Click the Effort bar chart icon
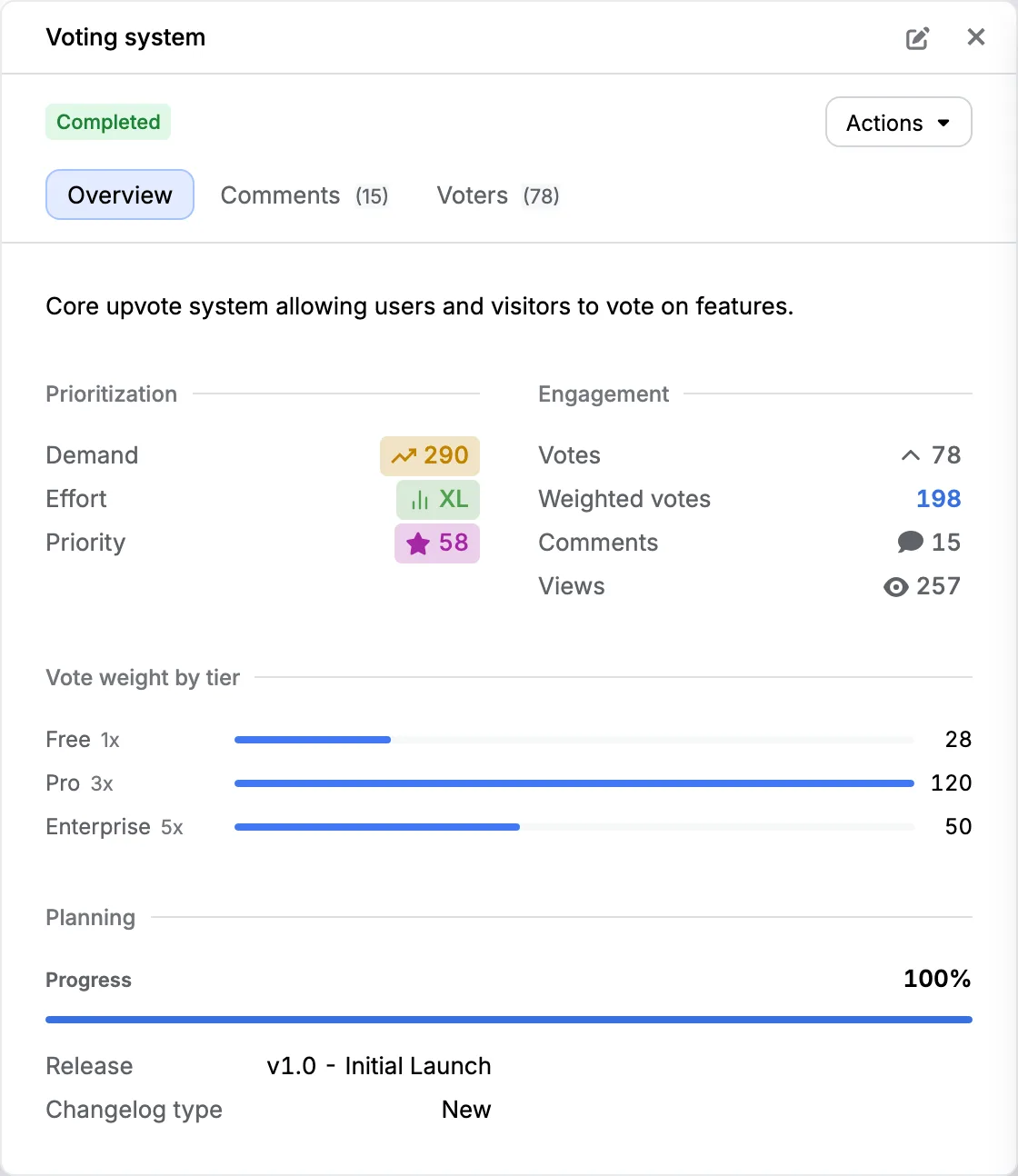This screenshot has width=1018, height=1176. click(x=420, y=500)
